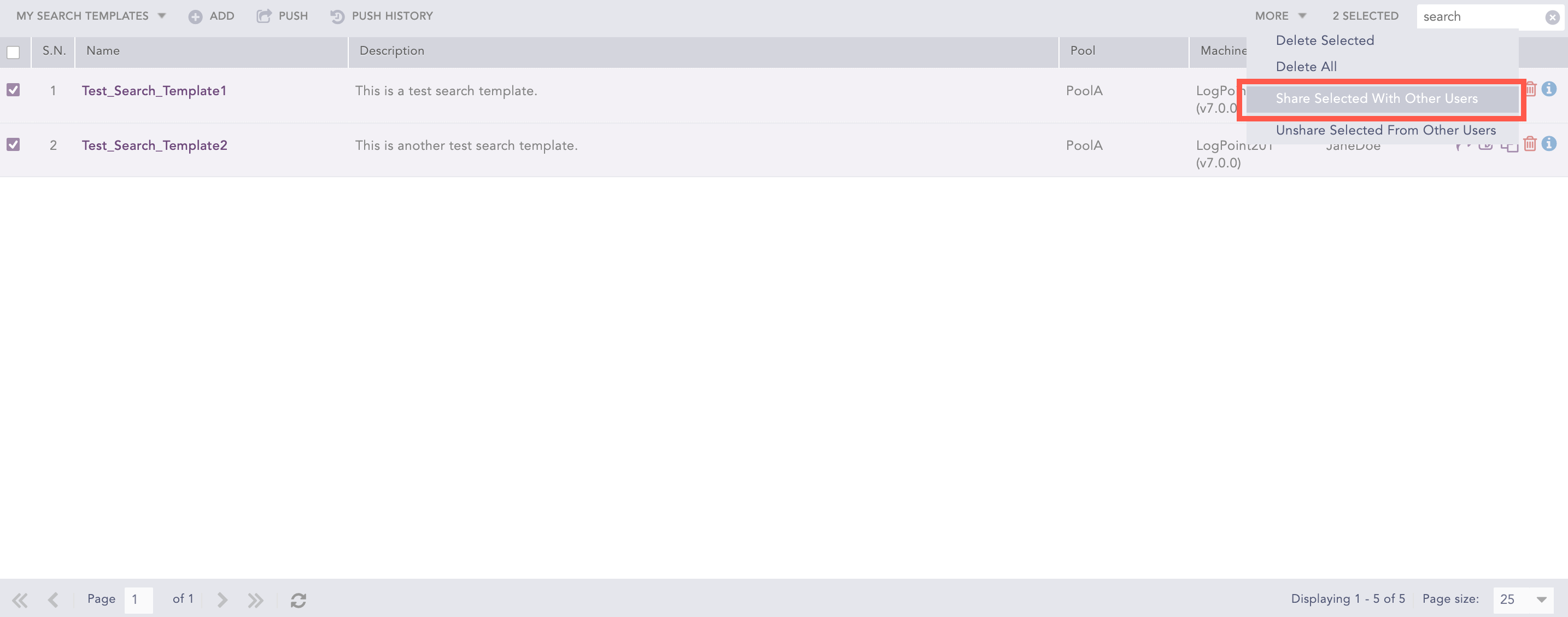The height and width of the screenshot is (617, 1568).
Task: Click the delete trash icon for Test_Search_Template2
Action: tap(1530, 144)
